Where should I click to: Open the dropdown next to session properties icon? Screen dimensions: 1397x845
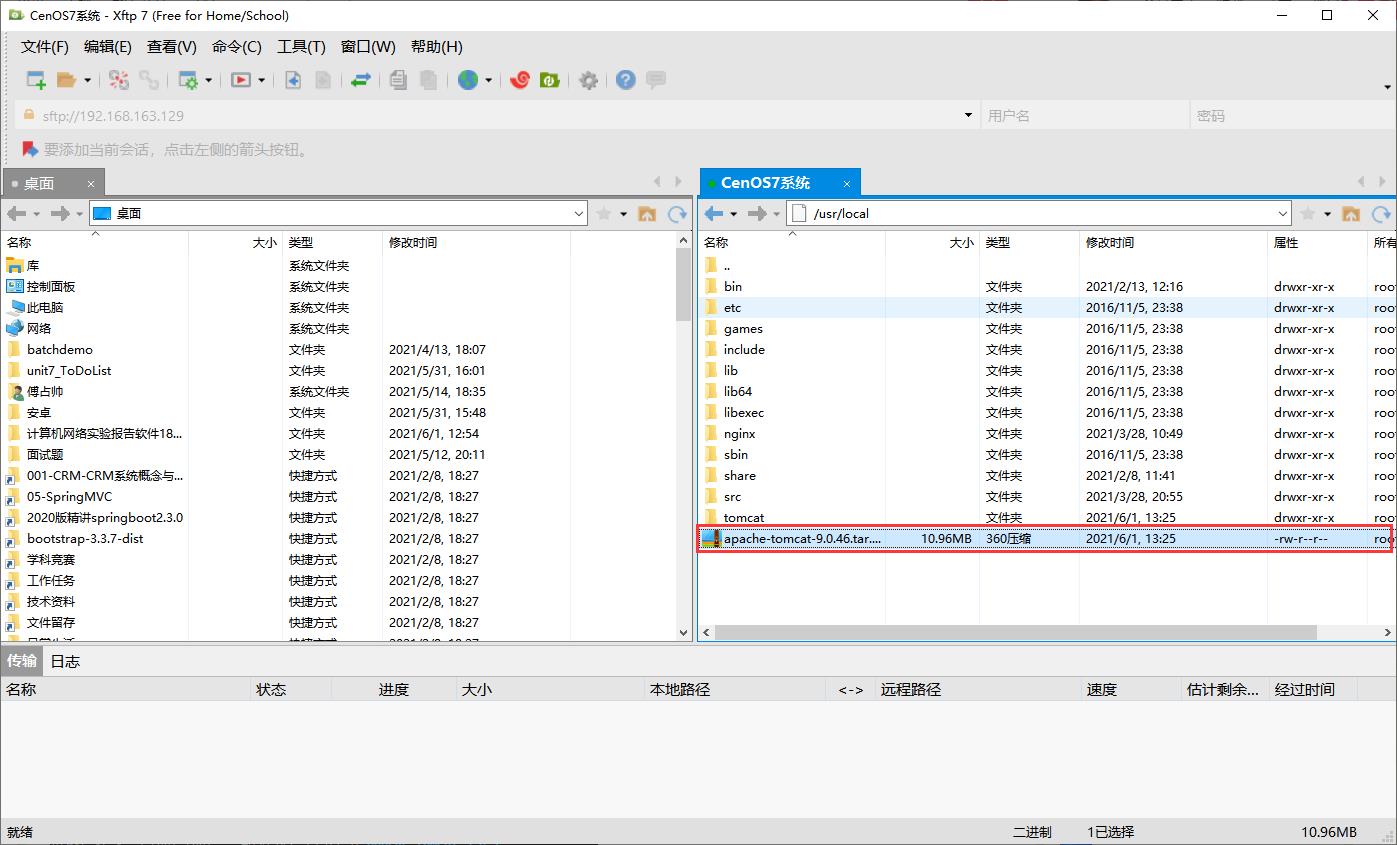tap(209, 80)
